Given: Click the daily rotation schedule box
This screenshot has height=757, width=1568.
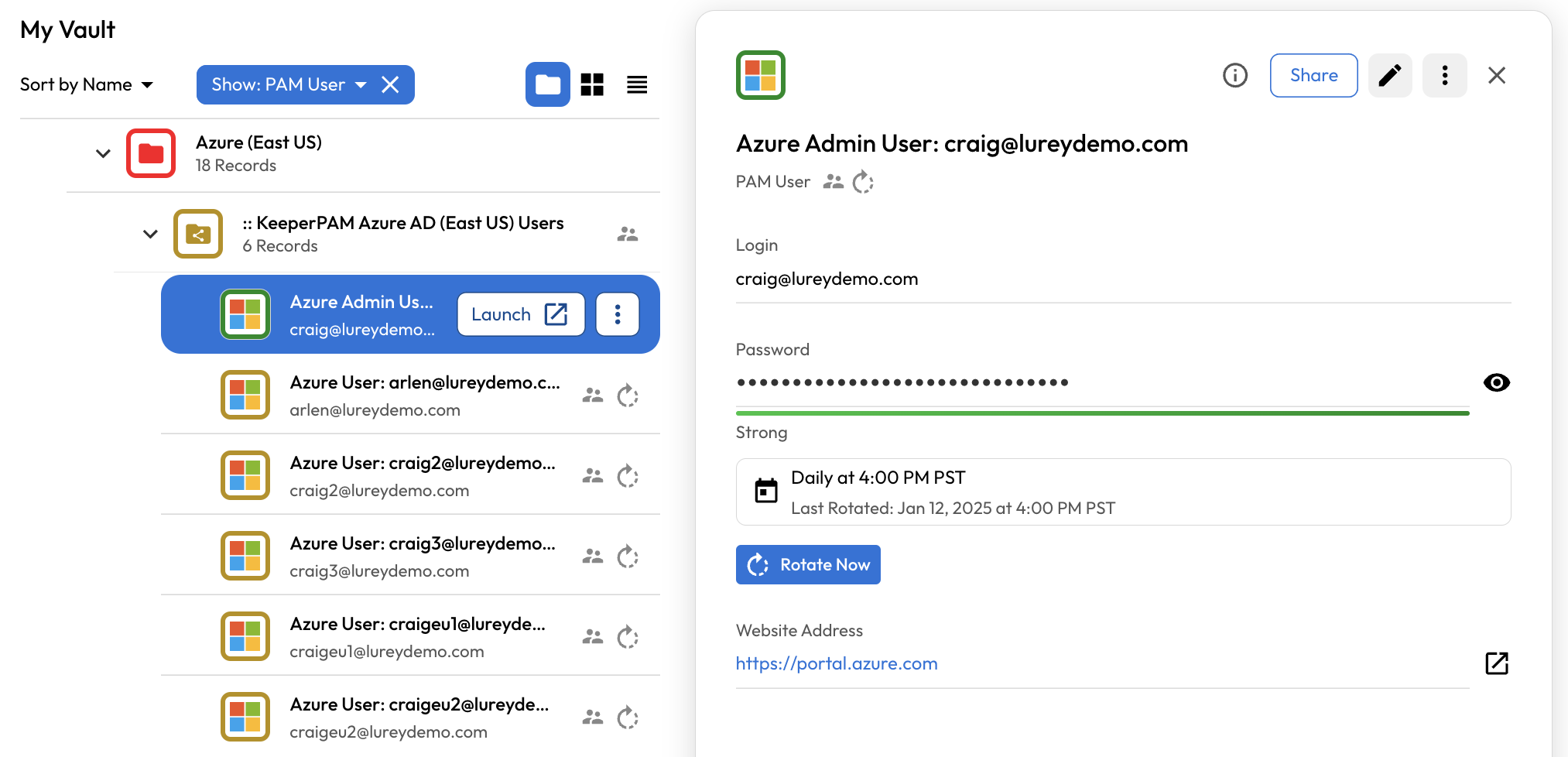Looking at the screenshot, I should [x=1122, y=492].
